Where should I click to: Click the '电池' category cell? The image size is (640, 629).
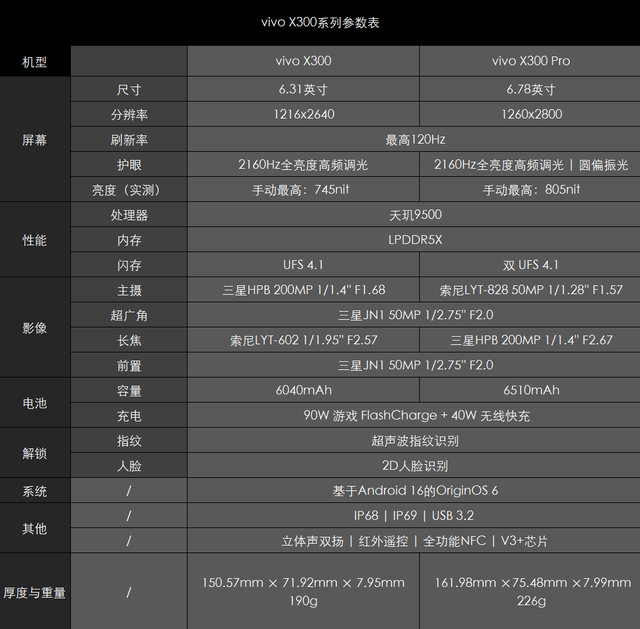point(35,403)
